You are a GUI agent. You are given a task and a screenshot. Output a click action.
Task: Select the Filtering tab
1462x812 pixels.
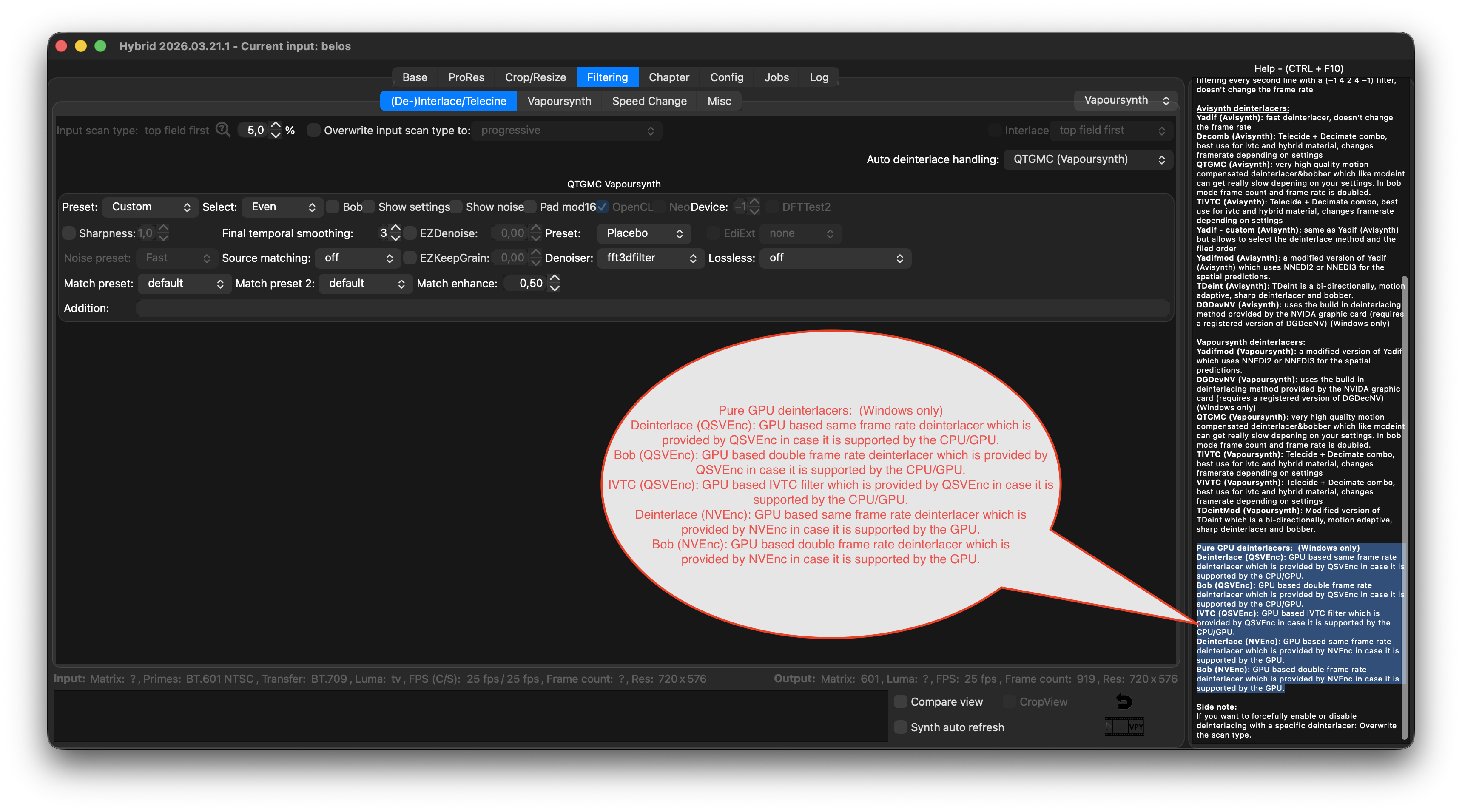coord(607,77)
